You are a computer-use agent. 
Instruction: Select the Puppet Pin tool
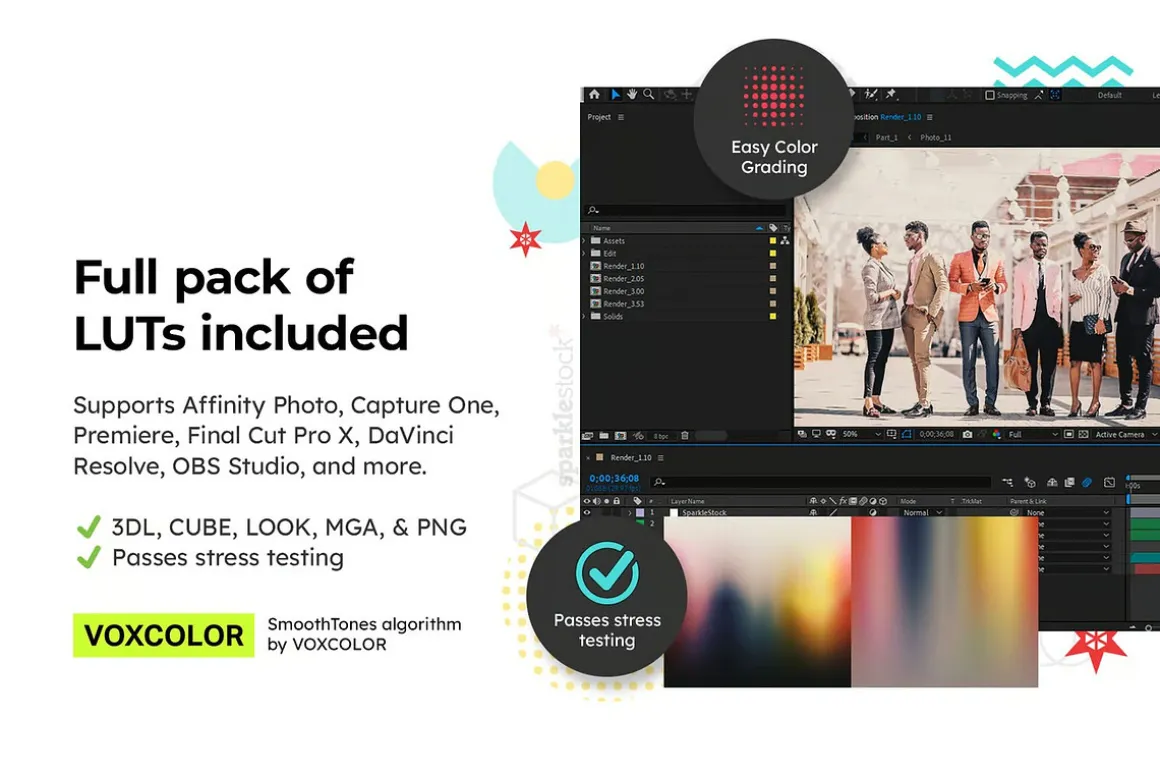coord(891,94)
